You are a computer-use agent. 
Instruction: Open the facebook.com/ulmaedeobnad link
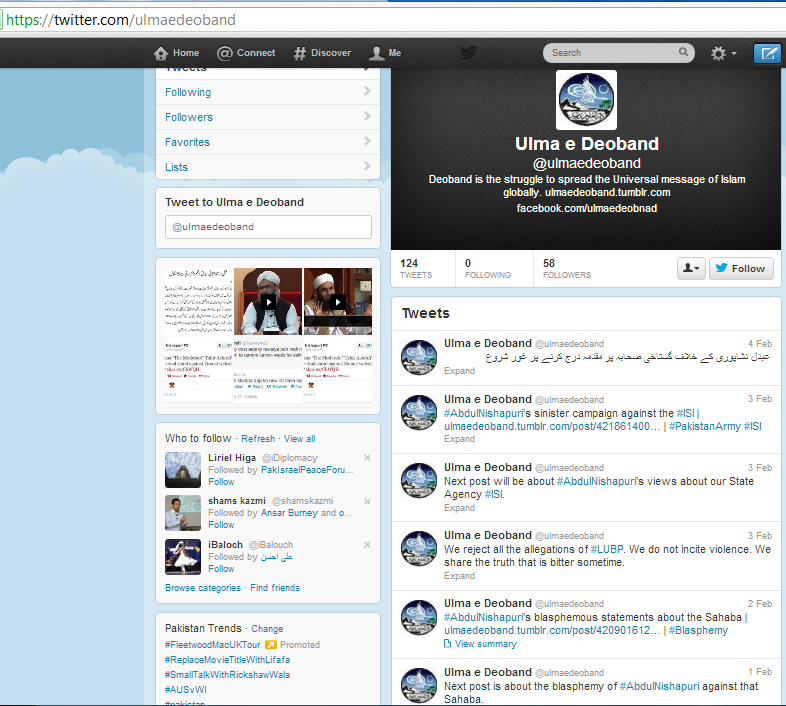pos(586,208)
